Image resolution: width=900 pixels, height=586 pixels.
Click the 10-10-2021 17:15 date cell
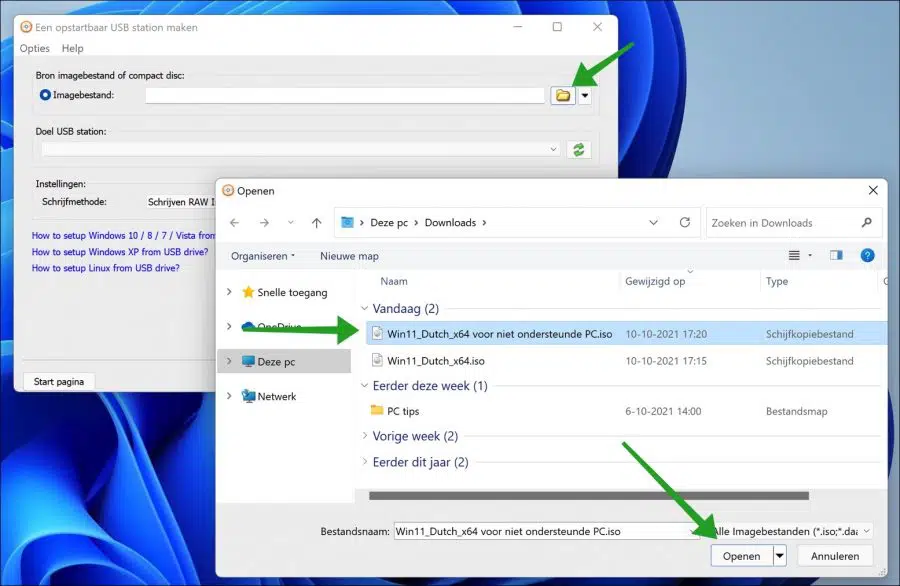666,361
